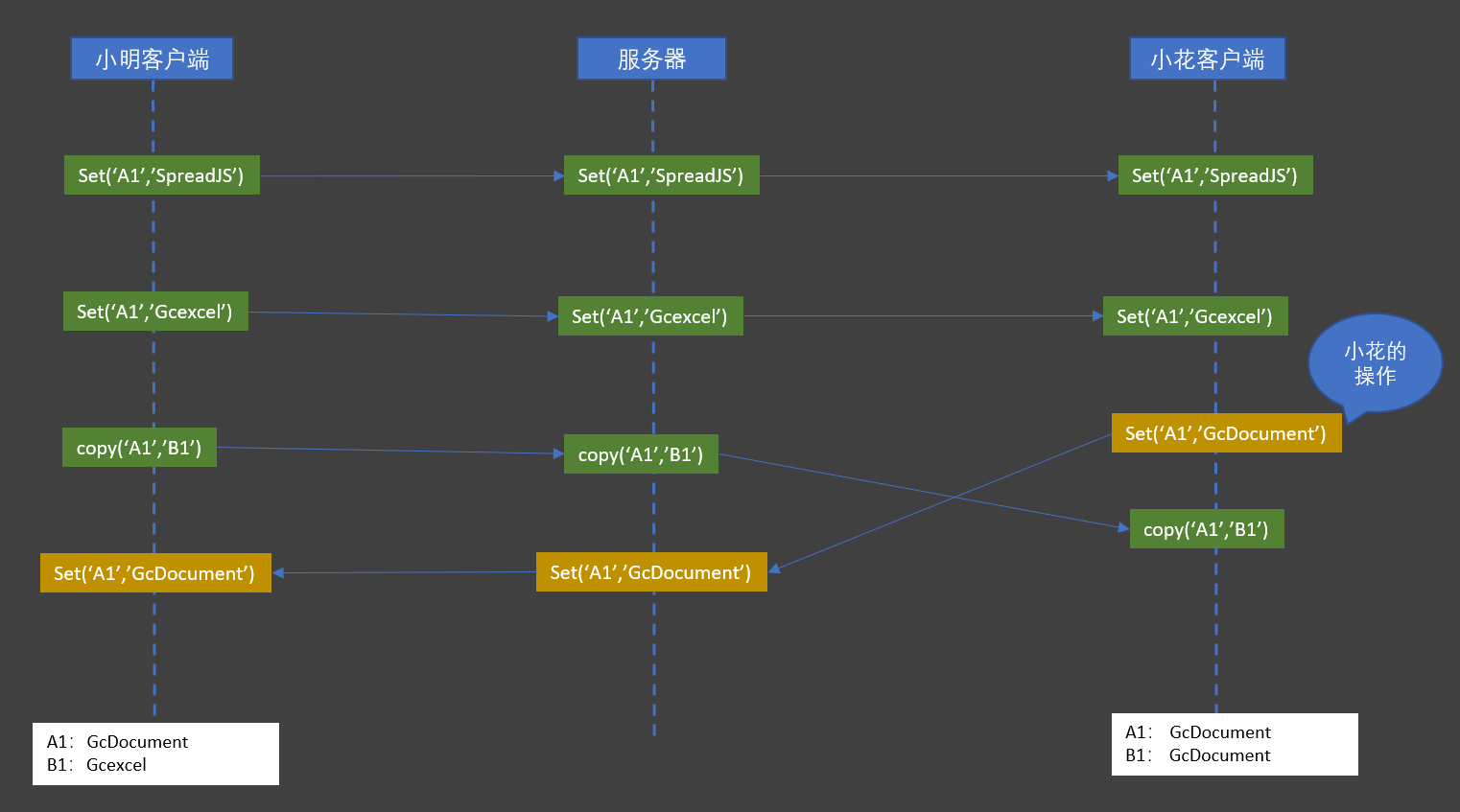Select orange Set('A1','GcDocument') under 小明客户端
The image size is (1460, 812).
pyautogui.click(x=155, y=573)
